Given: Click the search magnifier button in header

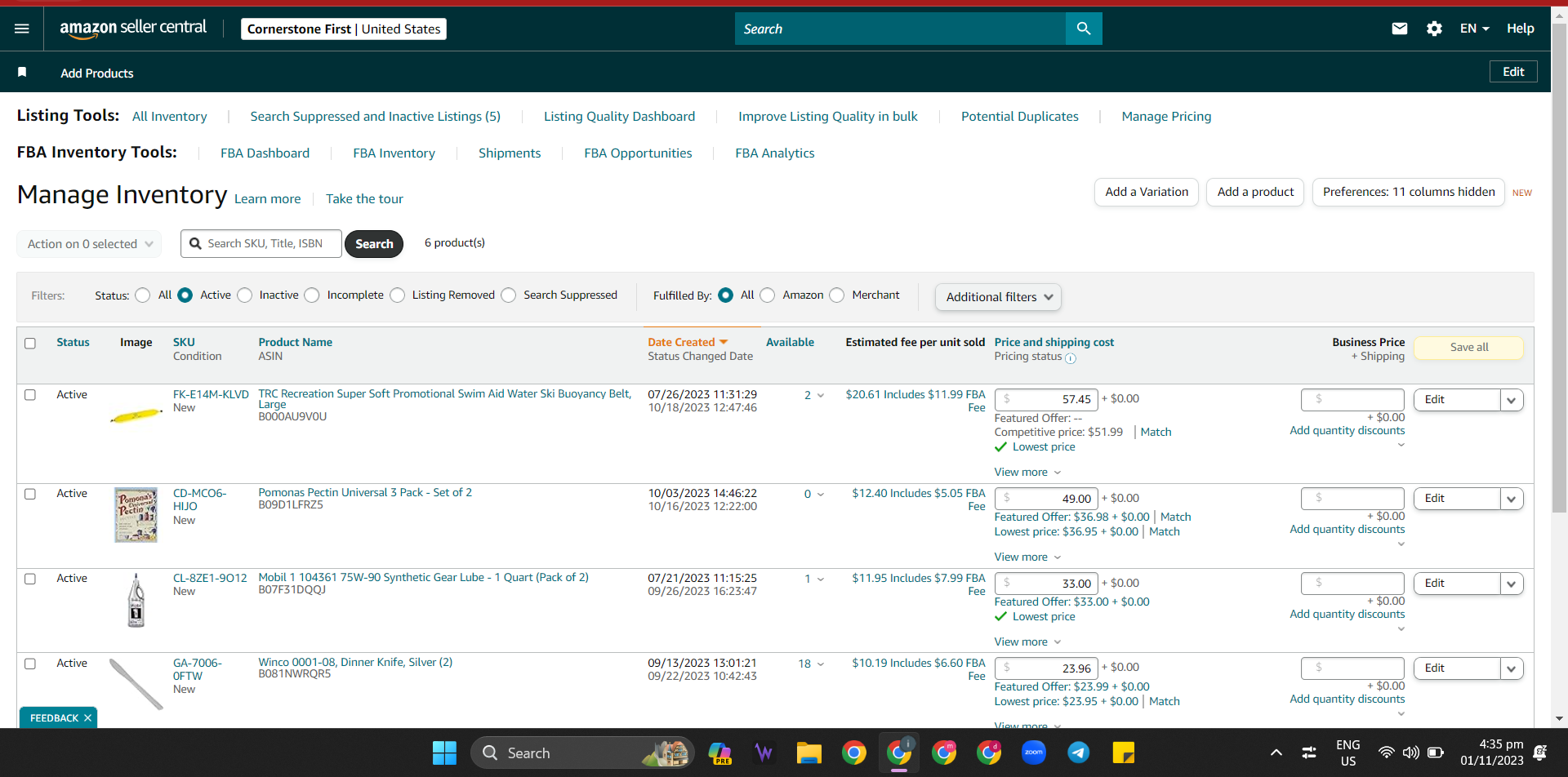Looking at the screenshot, I should (1084, 29).
